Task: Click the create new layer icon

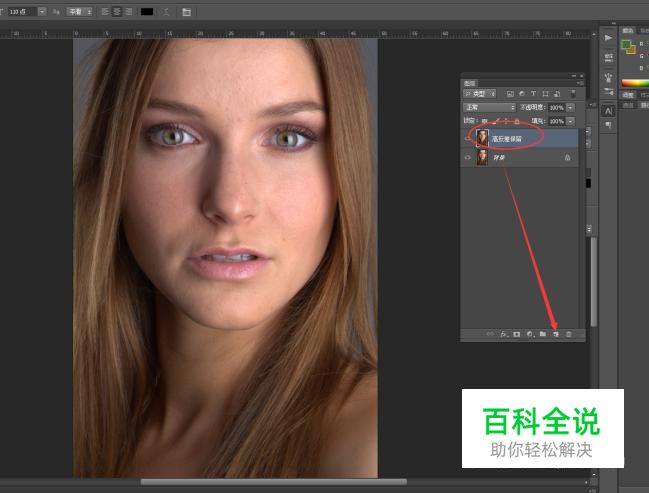Action: coord(555,333)
